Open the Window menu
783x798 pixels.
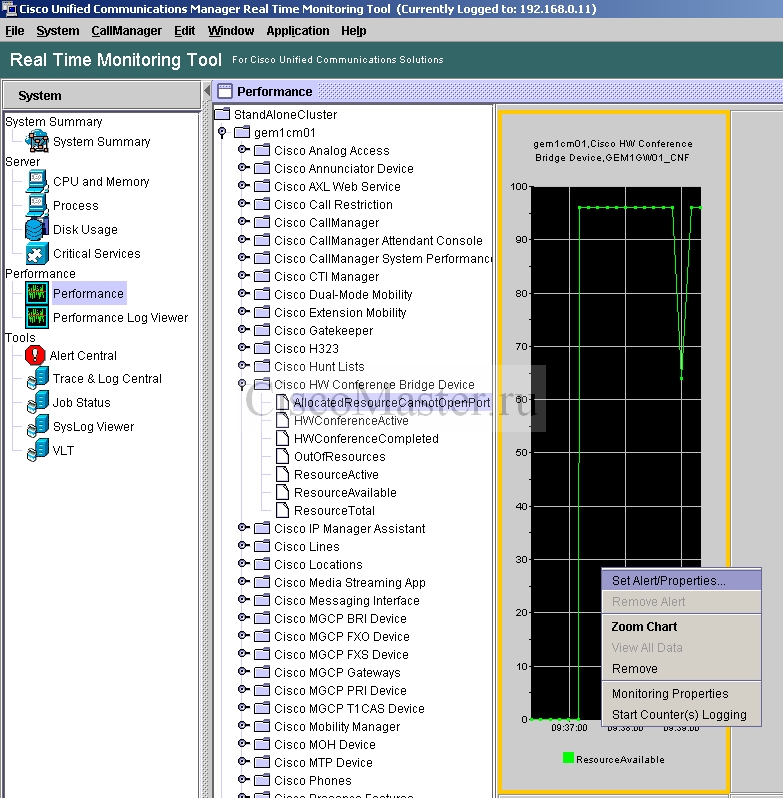point(230,31)
